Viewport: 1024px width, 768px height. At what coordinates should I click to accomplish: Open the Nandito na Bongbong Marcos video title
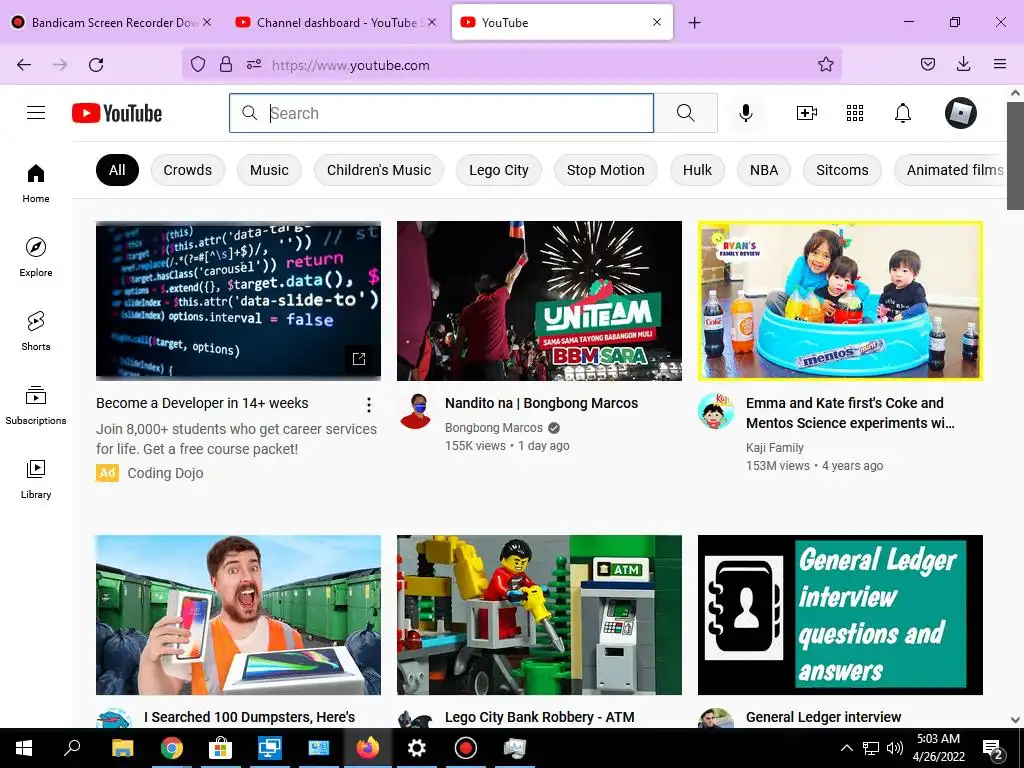[x=541, y=403]
